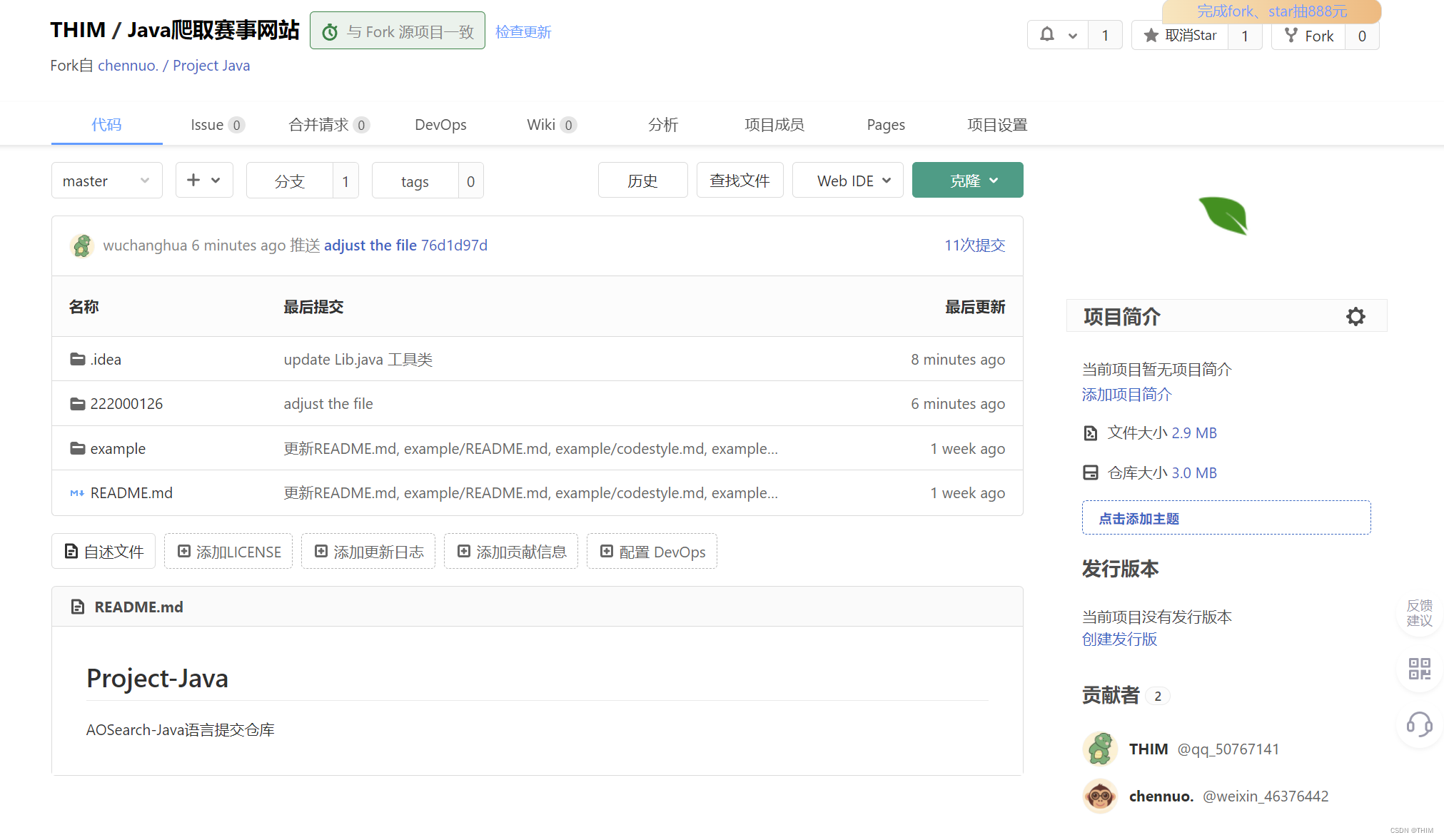Viewport: 1444px width, 840px height.
Task: Click the 分支 branches button
Action: pyautogui.click(x=289, y=181)
